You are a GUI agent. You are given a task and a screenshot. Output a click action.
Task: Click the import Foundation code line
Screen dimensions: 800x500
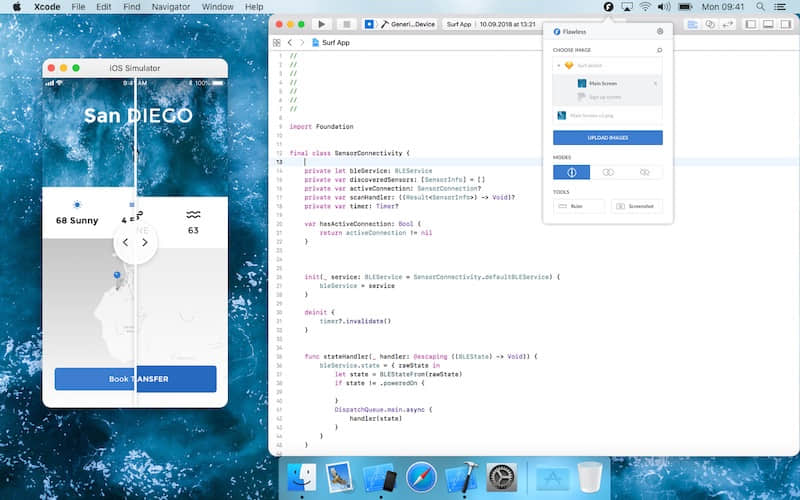pos(321,127)
